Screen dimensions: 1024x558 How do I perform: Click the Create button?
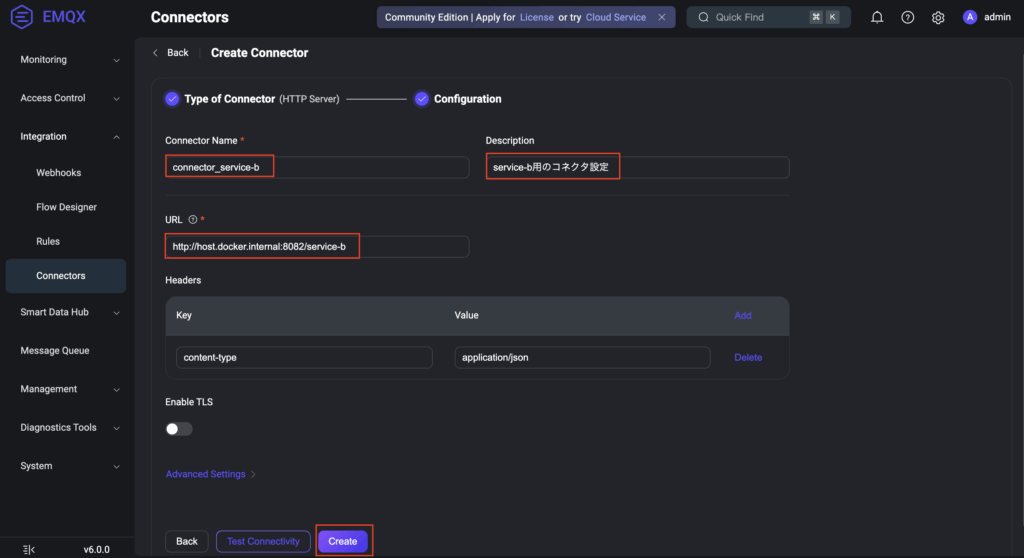tap(343, 541)
